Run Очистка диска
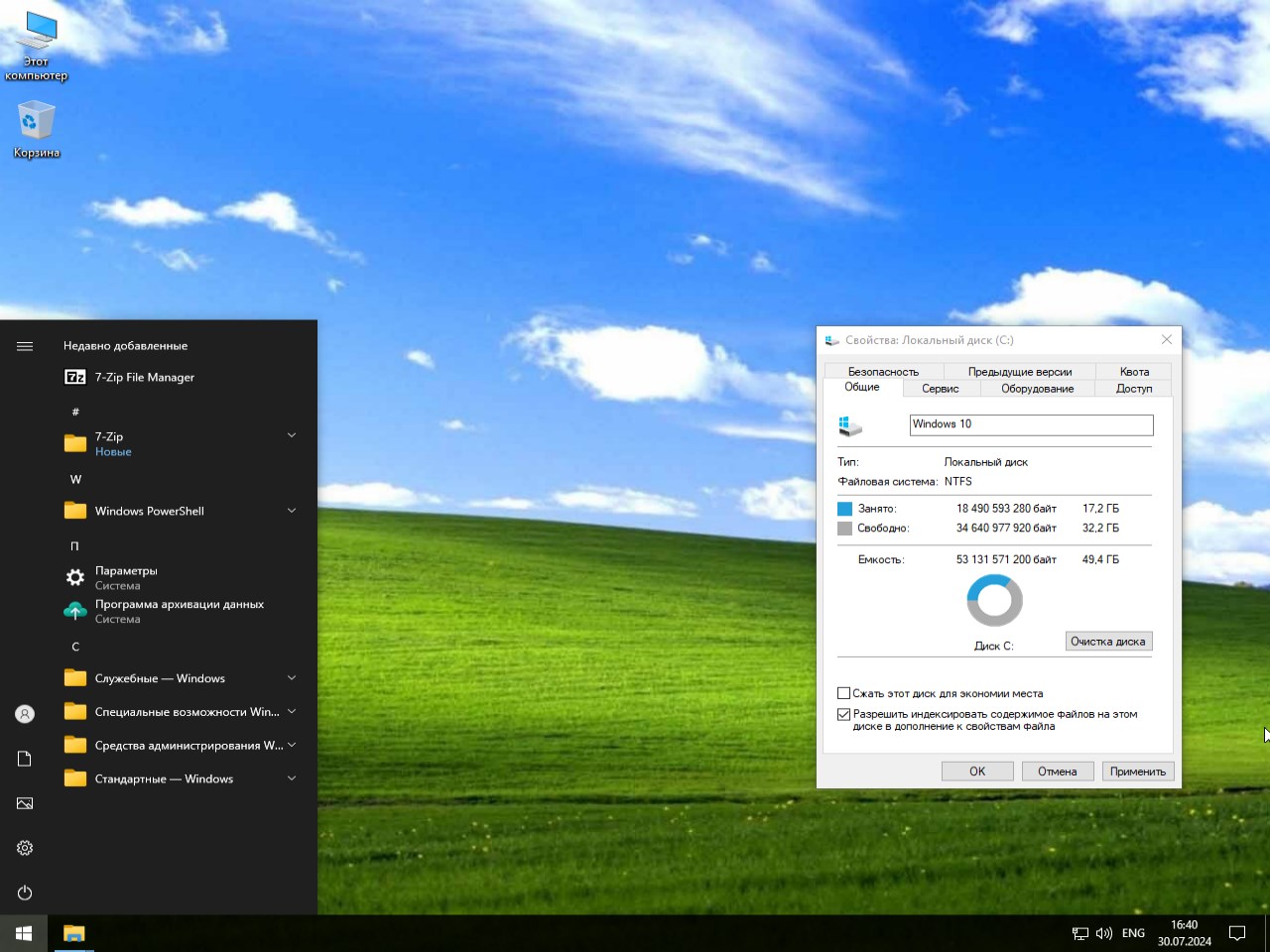 (x=1108, y=641)
